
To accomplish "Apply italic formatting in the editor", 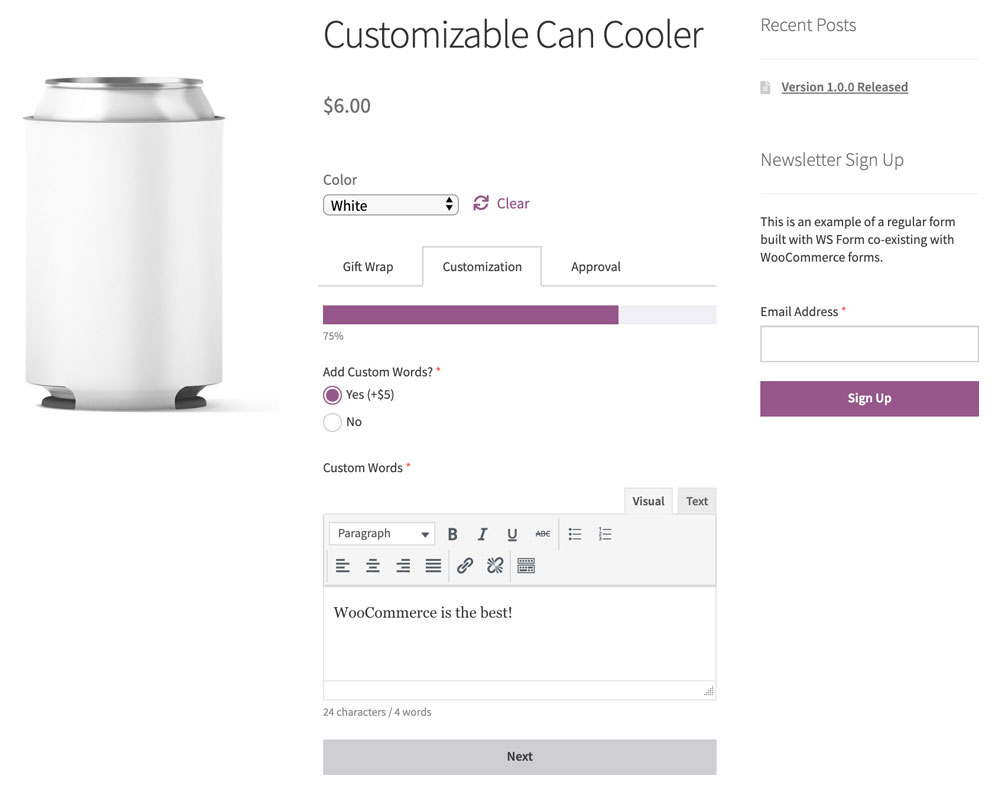I will click(482, 534).
